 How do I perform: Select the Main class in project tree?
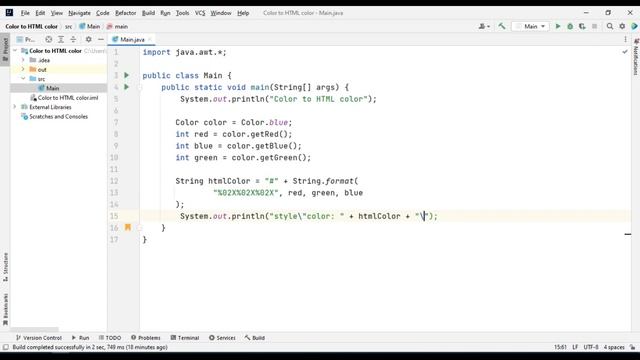[52, 88]
